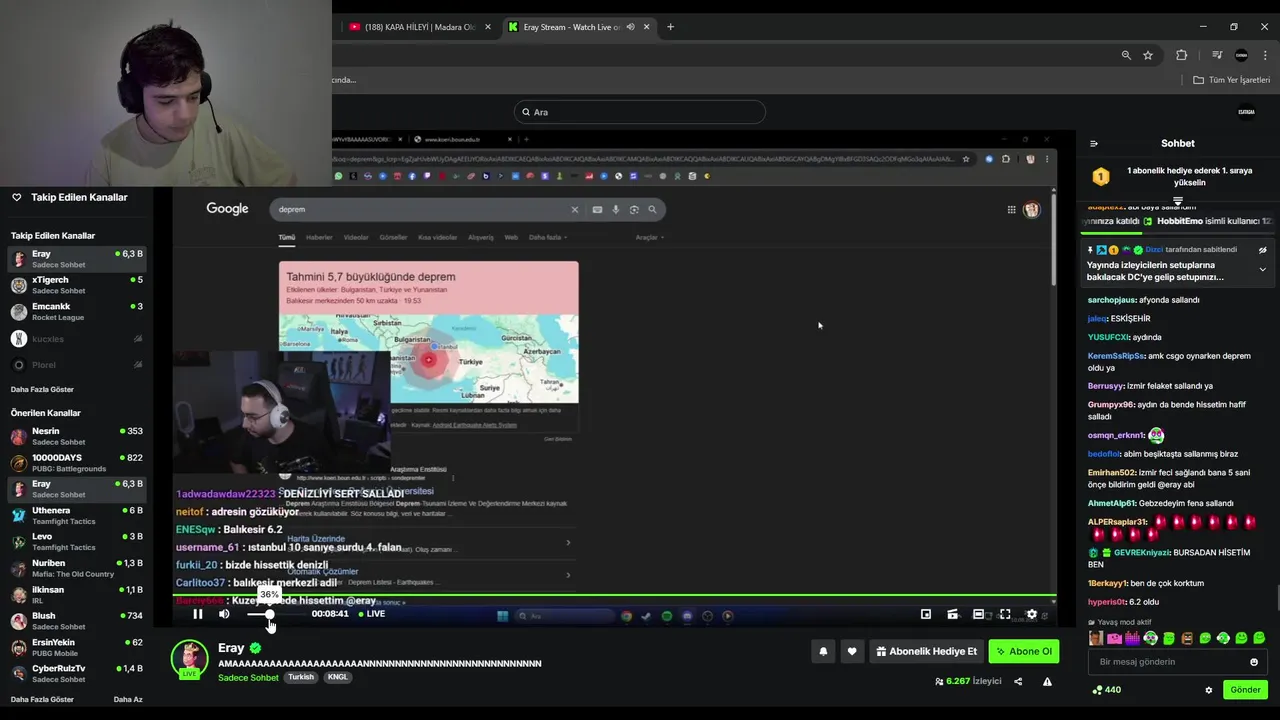Viewport: 1280px width, 720px height.
Task: Open picture-in-picture mini player
Action: click(926, 614)
